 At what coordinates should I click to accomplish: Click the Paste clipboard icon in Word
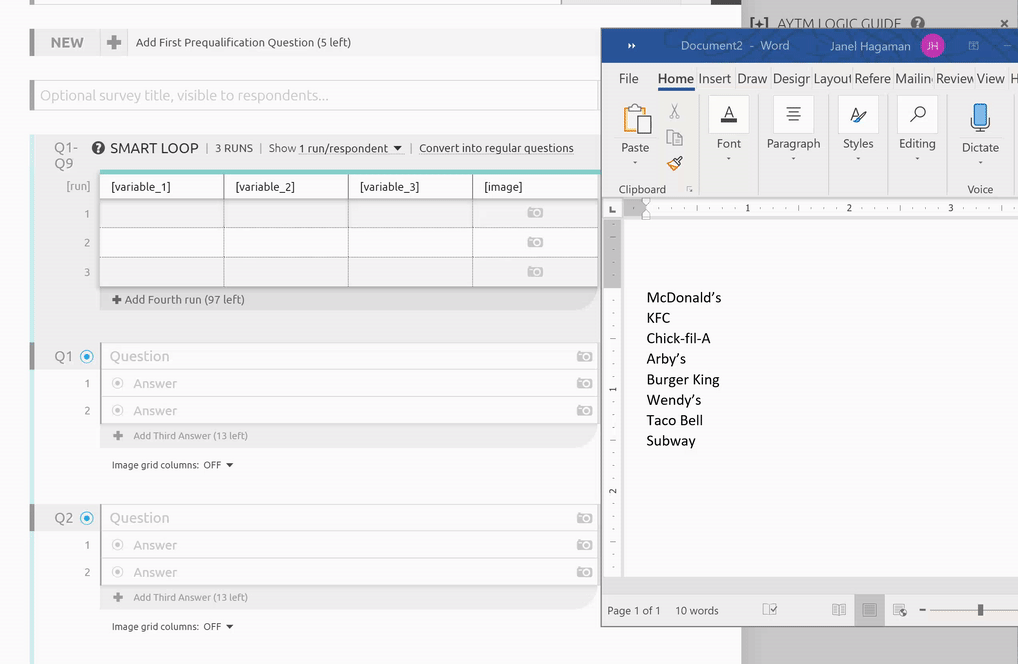pos(637,120)
